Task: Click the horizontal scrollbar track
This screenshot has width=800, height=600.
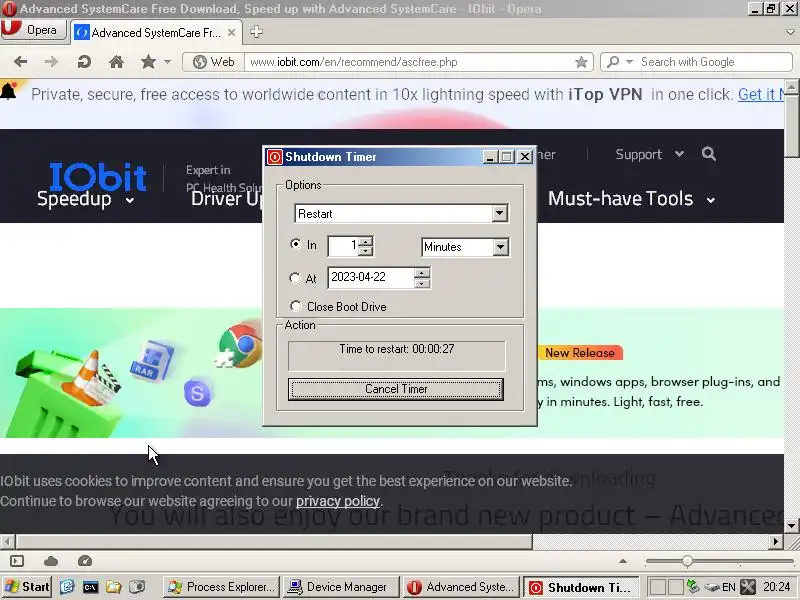Action: pos(650,541)
